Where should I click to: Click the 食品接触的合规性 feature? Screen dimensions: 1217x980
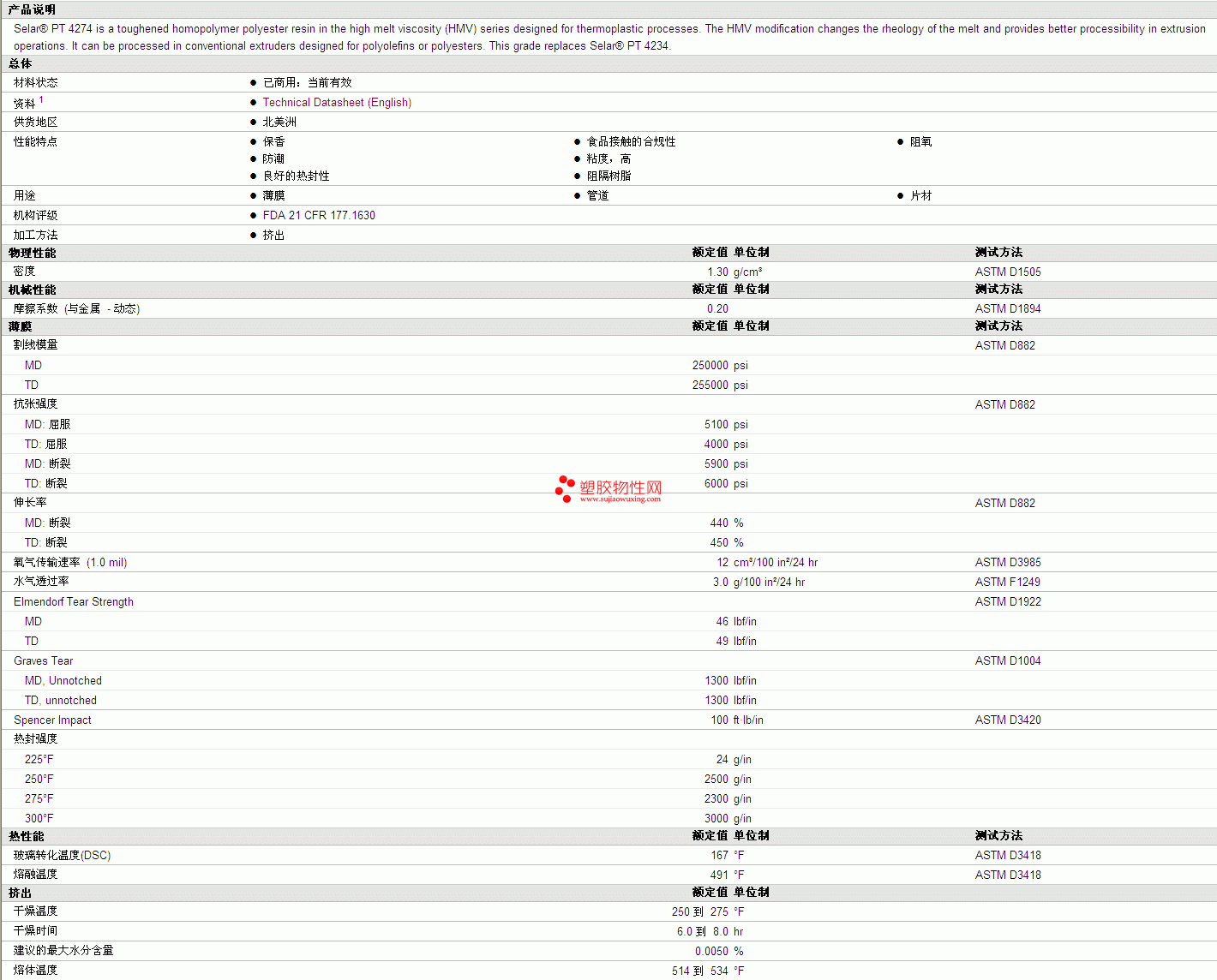631,142
